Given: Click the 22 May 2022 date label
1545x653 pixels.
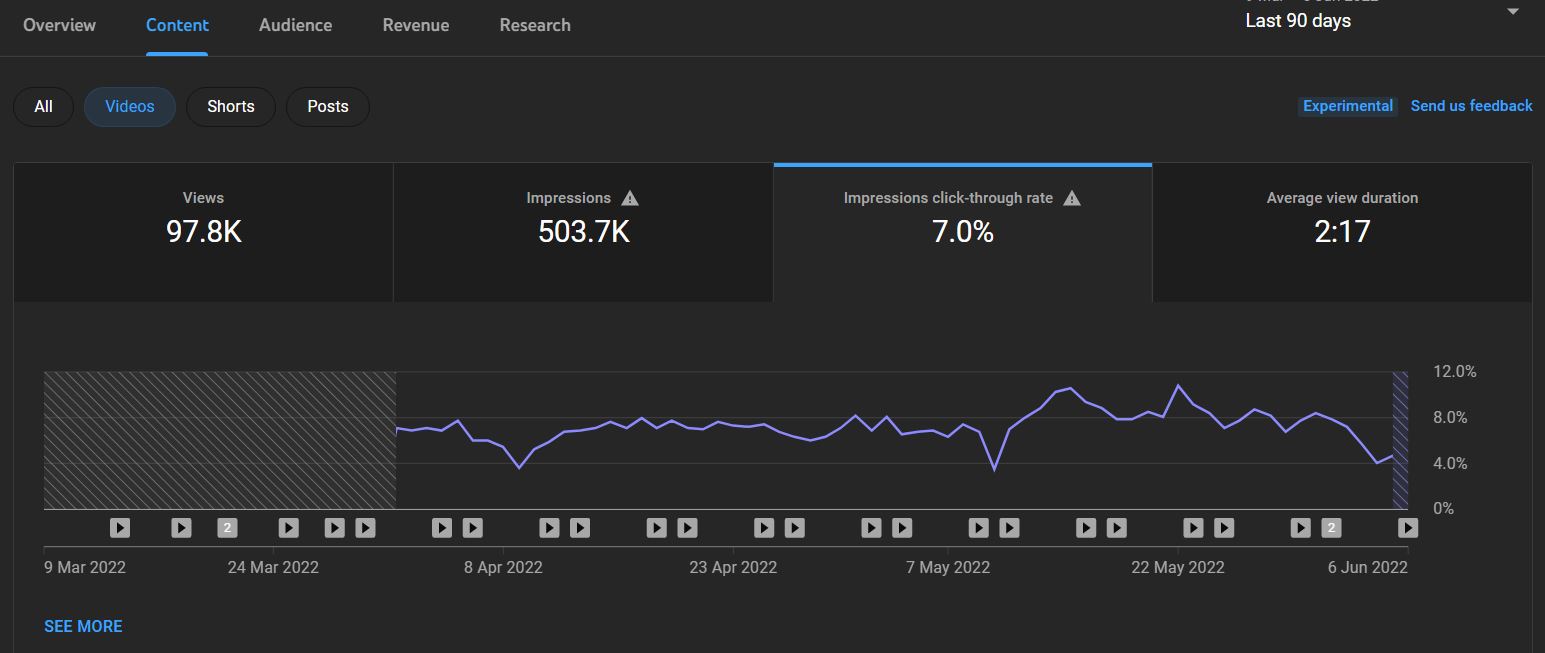Looking at the screenshot, I should (1178, 567).
